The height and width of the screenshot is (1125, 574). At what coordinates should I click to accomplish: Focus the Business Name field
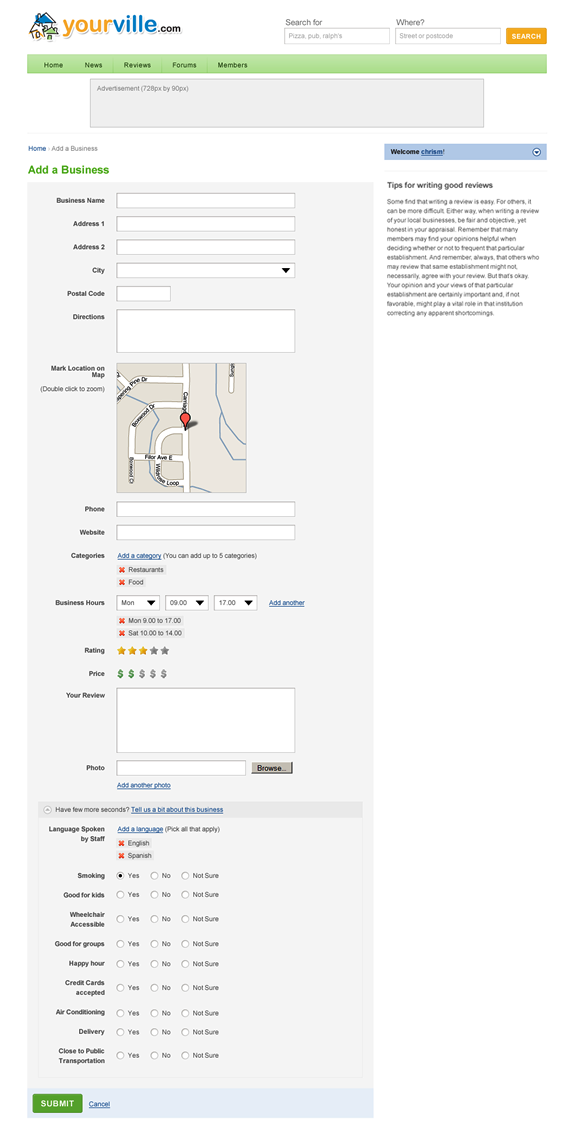(206, 201)
